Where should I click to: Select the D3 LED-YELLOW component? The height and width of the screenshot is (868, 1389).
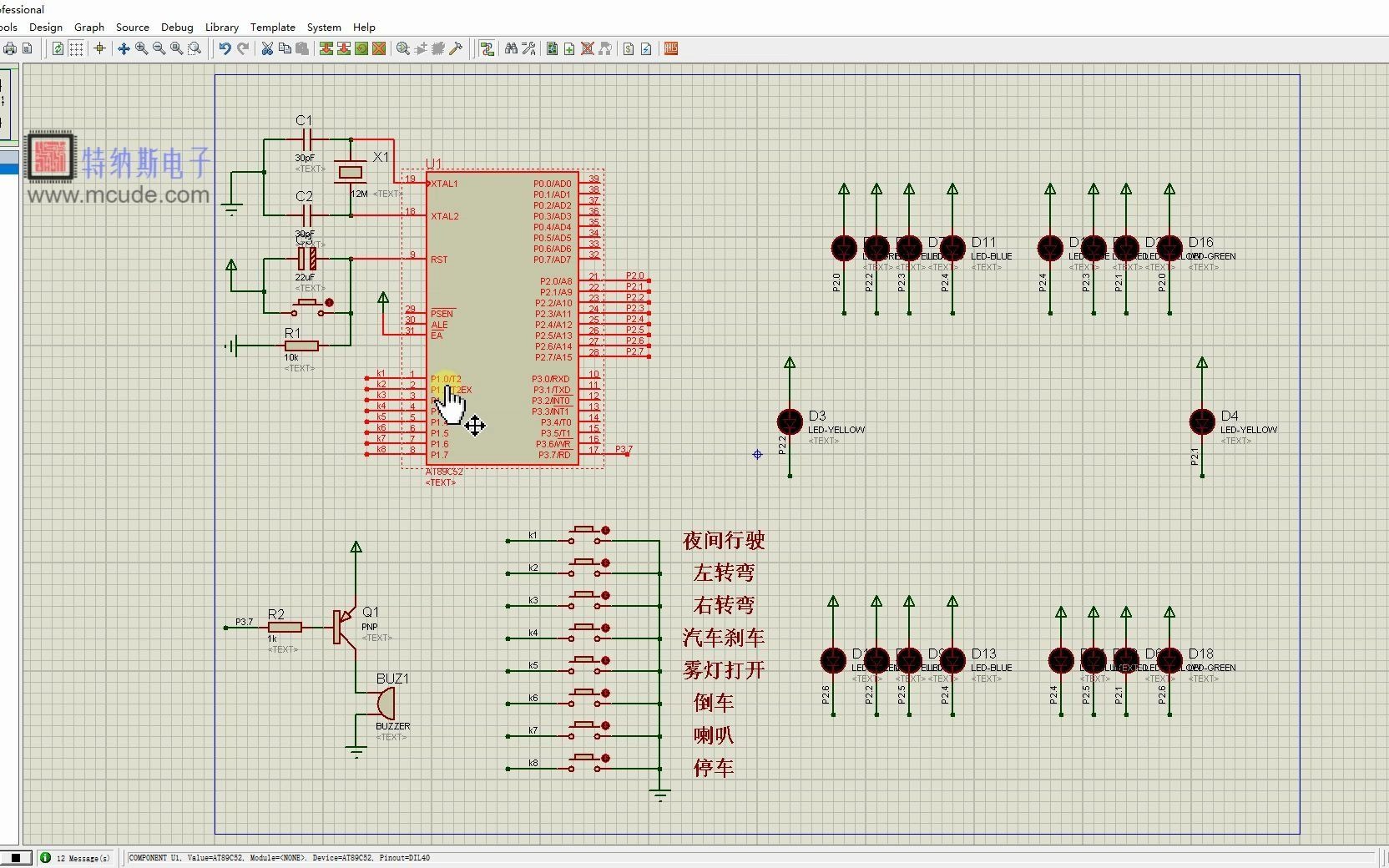click(790, 421)
